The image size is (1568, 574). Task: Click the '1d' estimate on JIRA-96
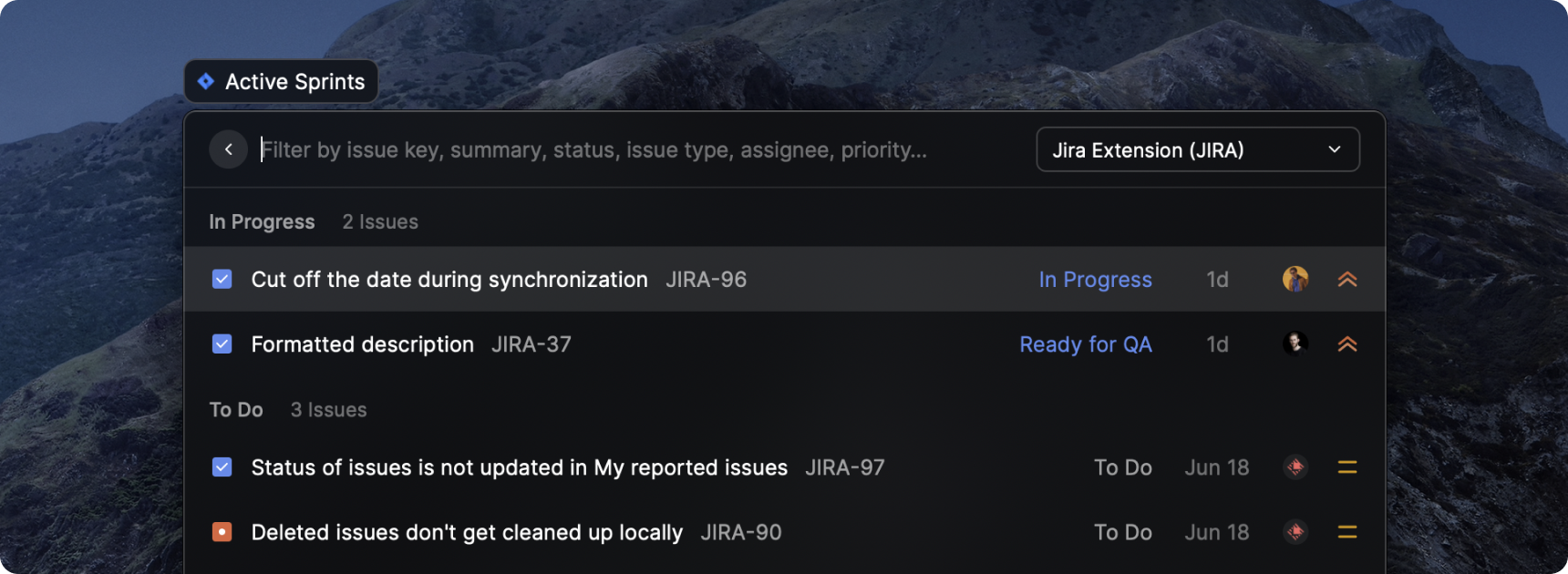tap(1217, 279)
